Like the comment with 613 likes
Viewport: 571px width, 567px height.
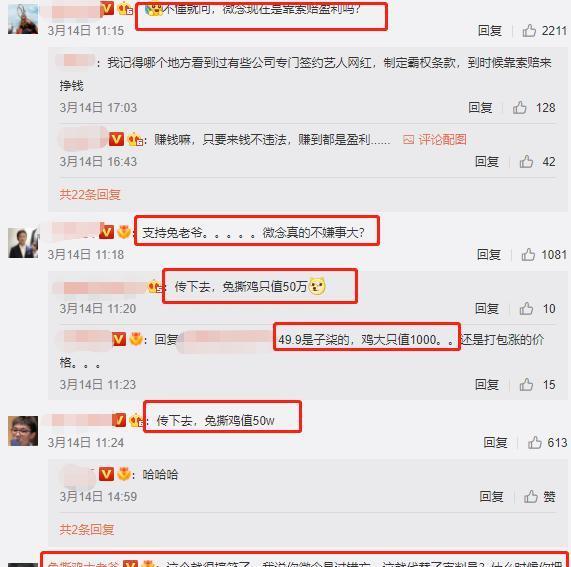535,442
